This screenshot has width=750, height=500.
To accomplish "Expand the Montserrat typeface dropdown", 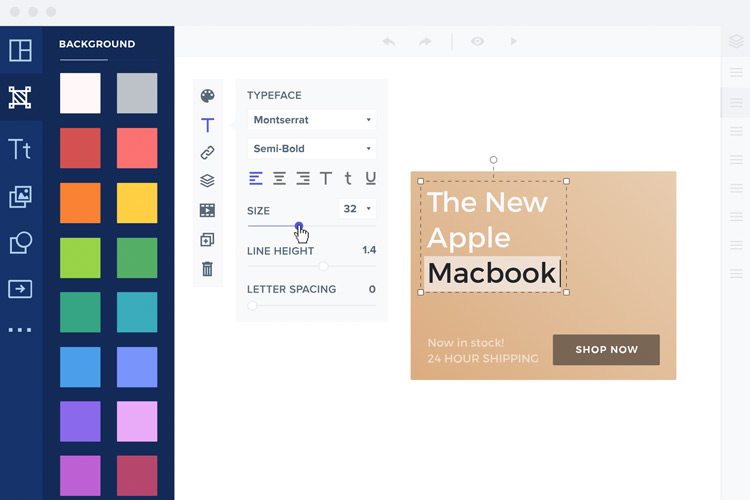I will tap(311, 120).
